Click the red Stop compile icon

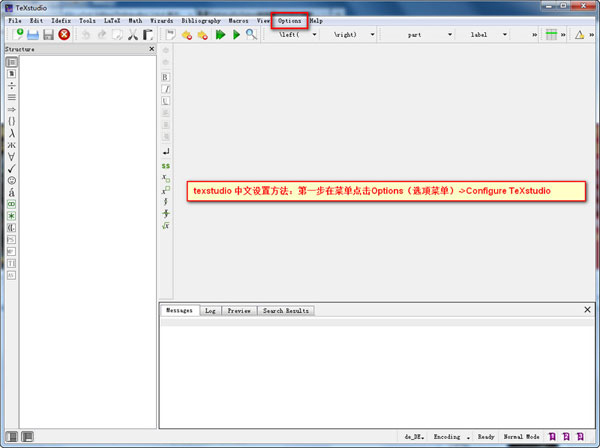[64, 34]
